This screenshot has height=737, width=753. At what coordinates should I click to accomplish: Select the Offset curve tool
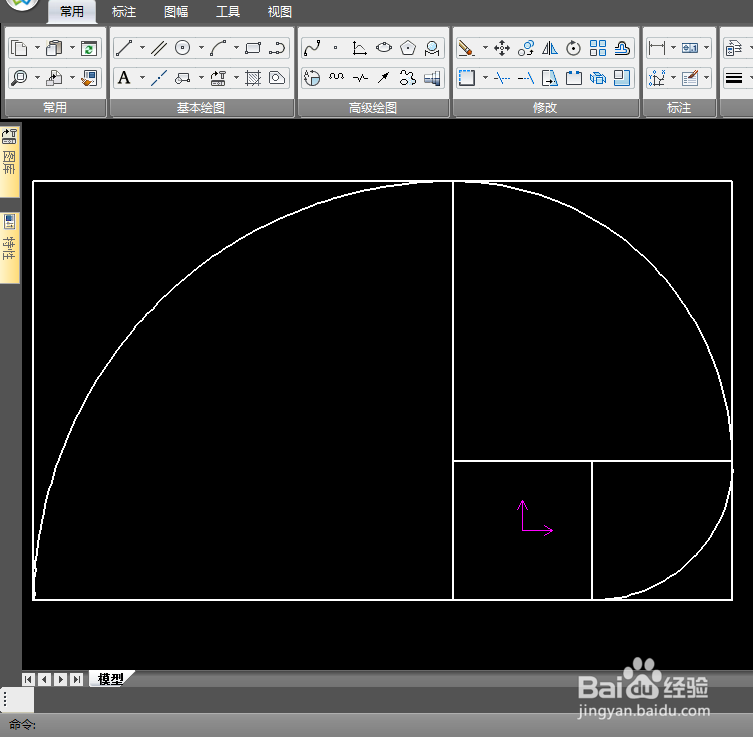click(622, 48)
